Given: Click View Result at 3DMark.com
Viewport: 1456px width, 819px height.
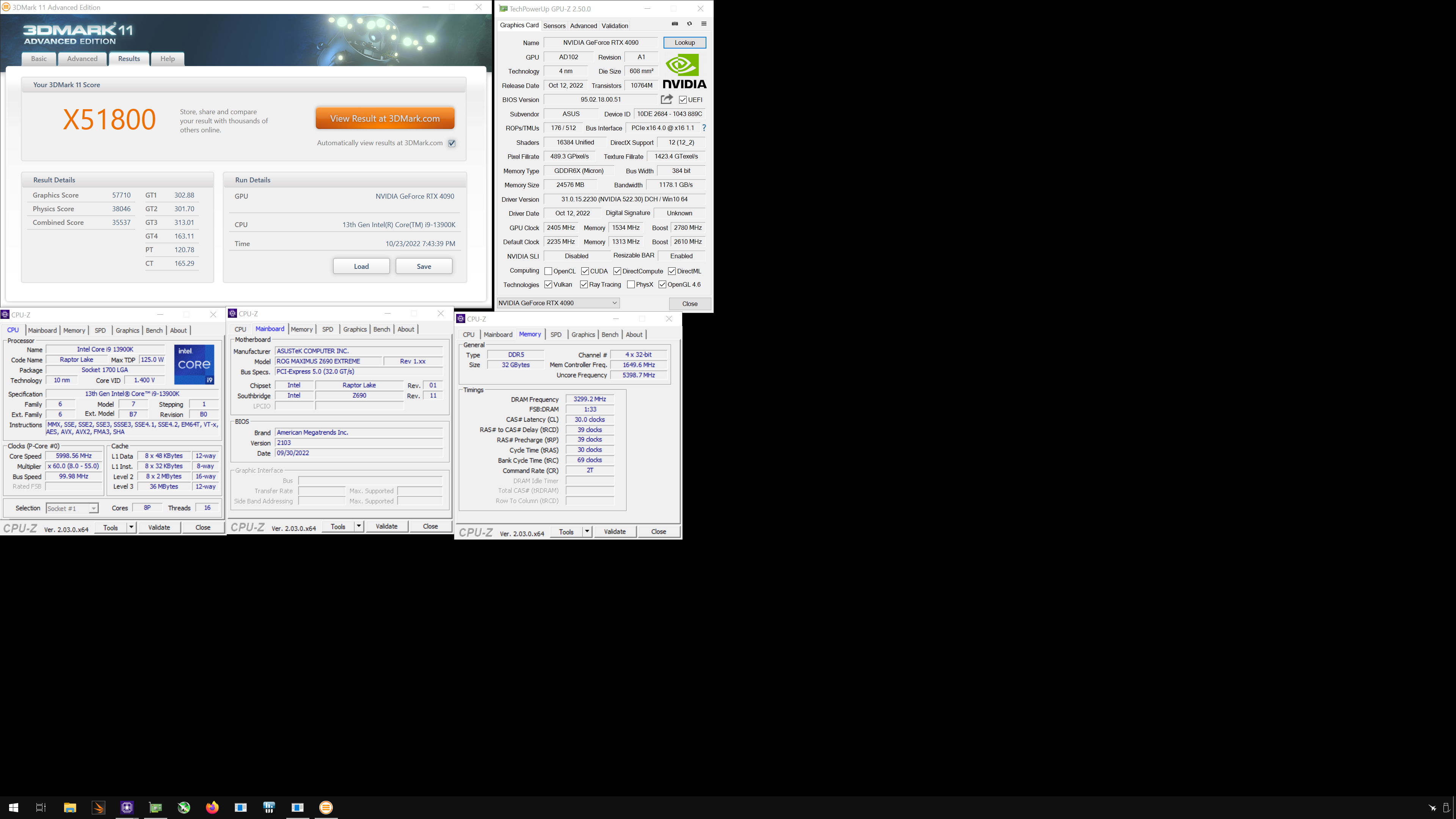Looking at the screenshot, I should (x=385, y=119).
